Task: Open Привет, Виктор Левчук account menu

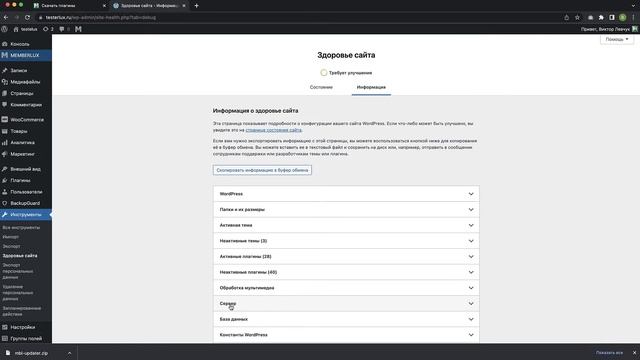Action: 609,29
